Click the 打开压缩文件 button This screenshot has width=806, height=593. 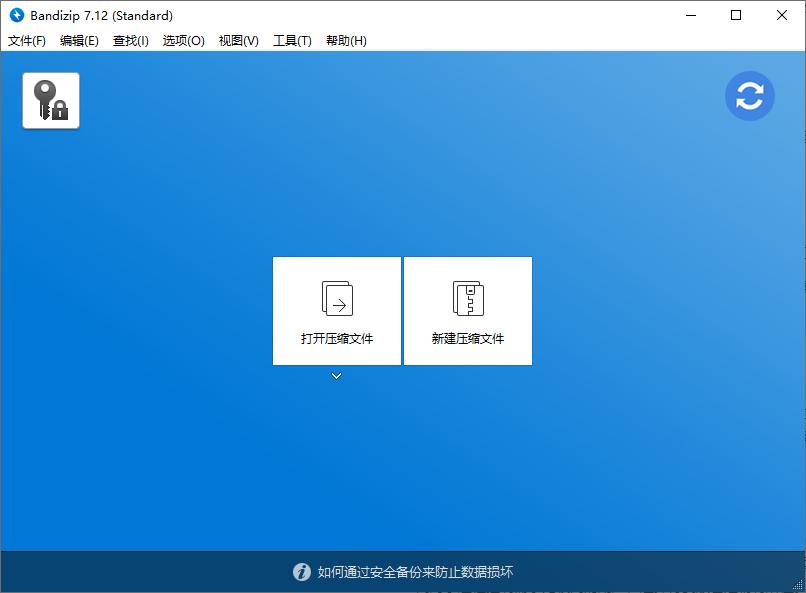pyautogui.click(x=336, y=311)
